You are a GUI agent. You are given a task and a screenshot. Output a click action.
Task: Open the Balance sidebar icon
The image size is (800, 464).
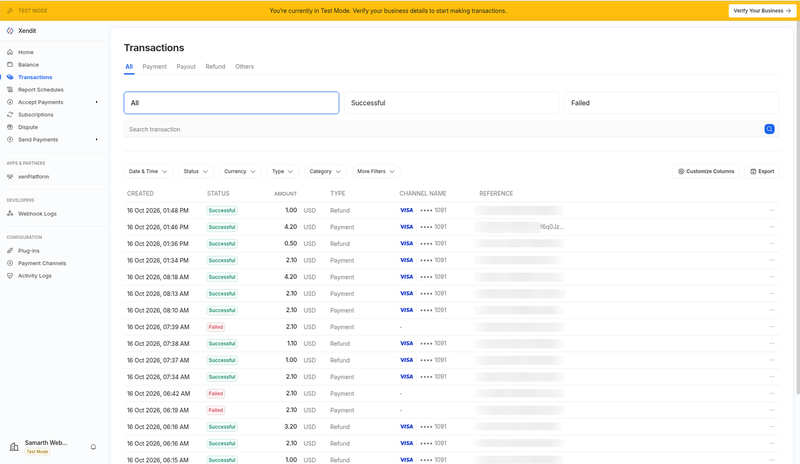[x=10, y=65]
